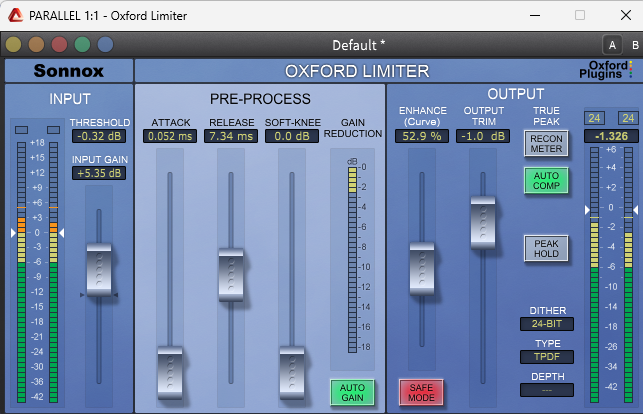The image size is (643, 414).
Task: Click the red colored circle in header
Action: (x=59, y=44)
